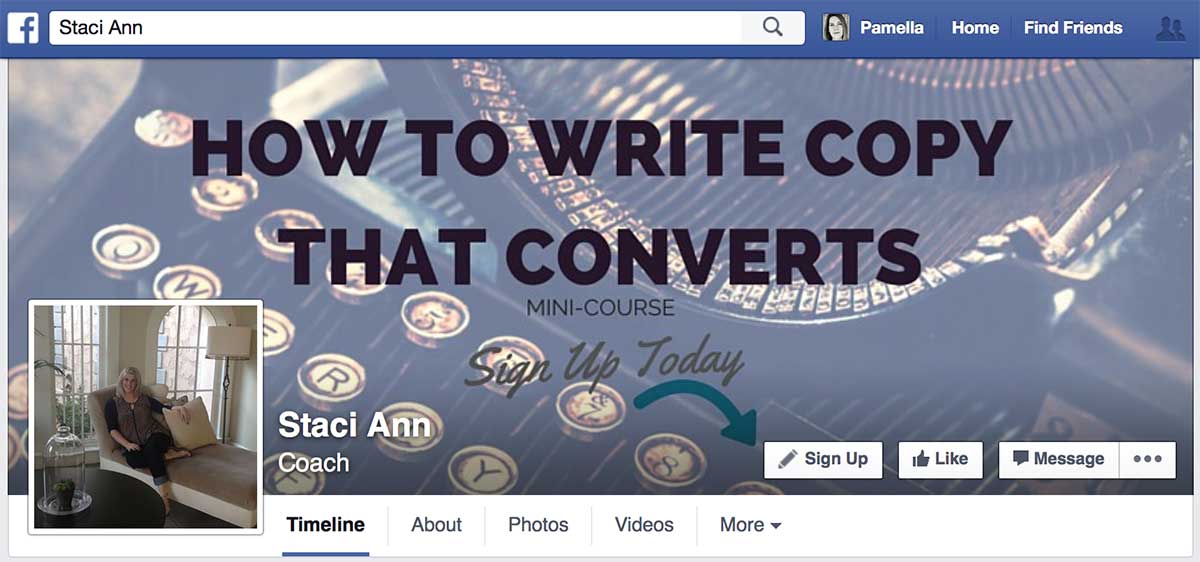Click the Home link in top bar

point(975,28)
